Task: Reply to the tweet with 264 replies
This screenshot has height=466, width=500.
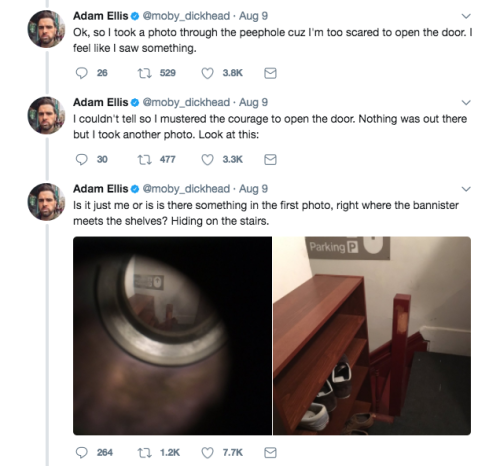Action: point(82,453)
